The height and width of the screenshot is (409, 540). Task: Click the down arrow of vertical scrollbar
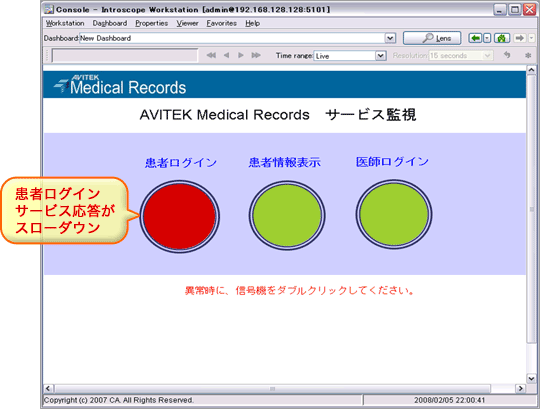coord(531,378)
